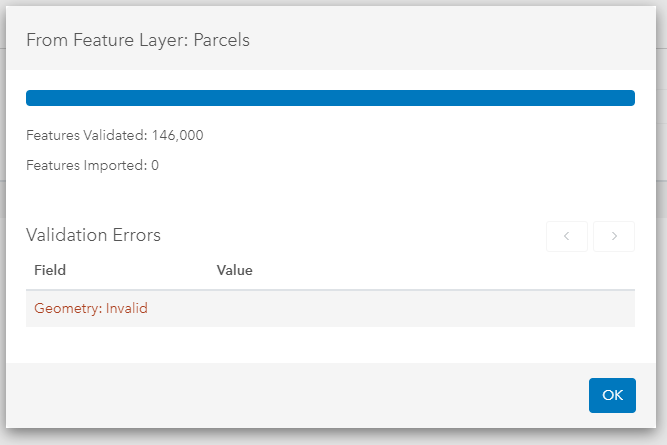Image resolution: width=667 pixels, height=445 pixels.
Task: Click the Features Imported: 0 text
Action: (x=92, y=165)
